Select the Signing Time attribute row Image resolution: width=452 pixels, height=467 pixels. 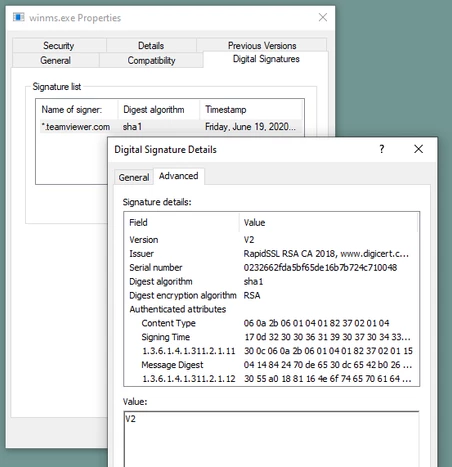point(271,337)
